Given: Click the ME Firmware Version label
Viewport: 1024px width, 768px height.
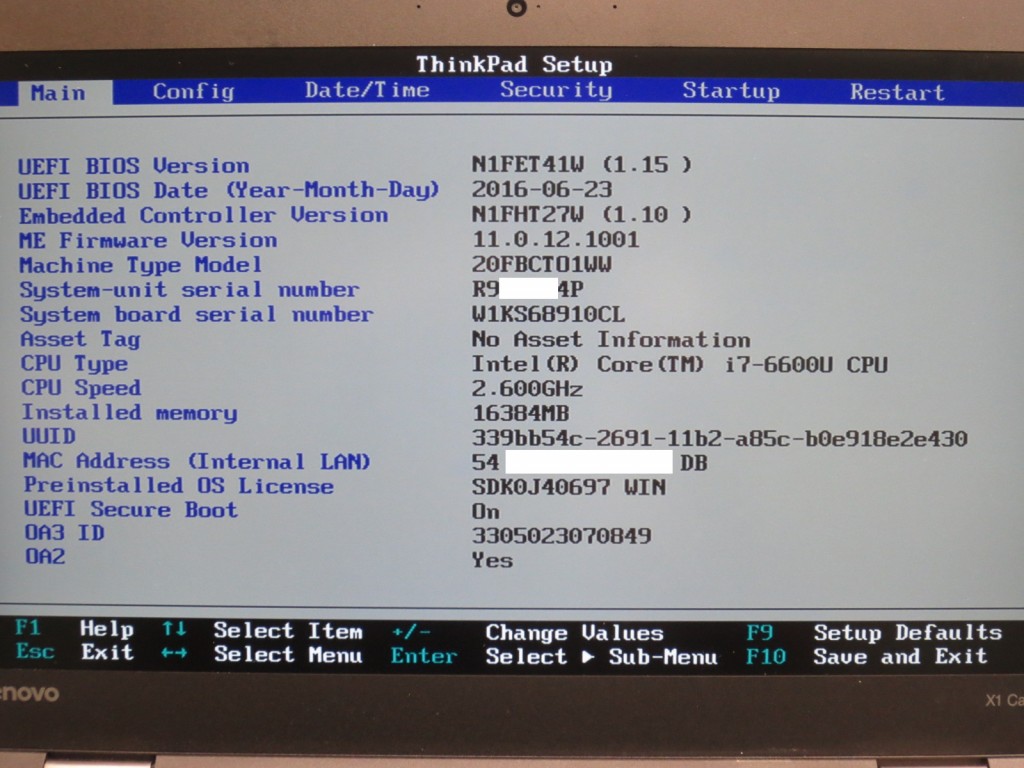Looking at the screenshot, I should (x=148, y=240).
